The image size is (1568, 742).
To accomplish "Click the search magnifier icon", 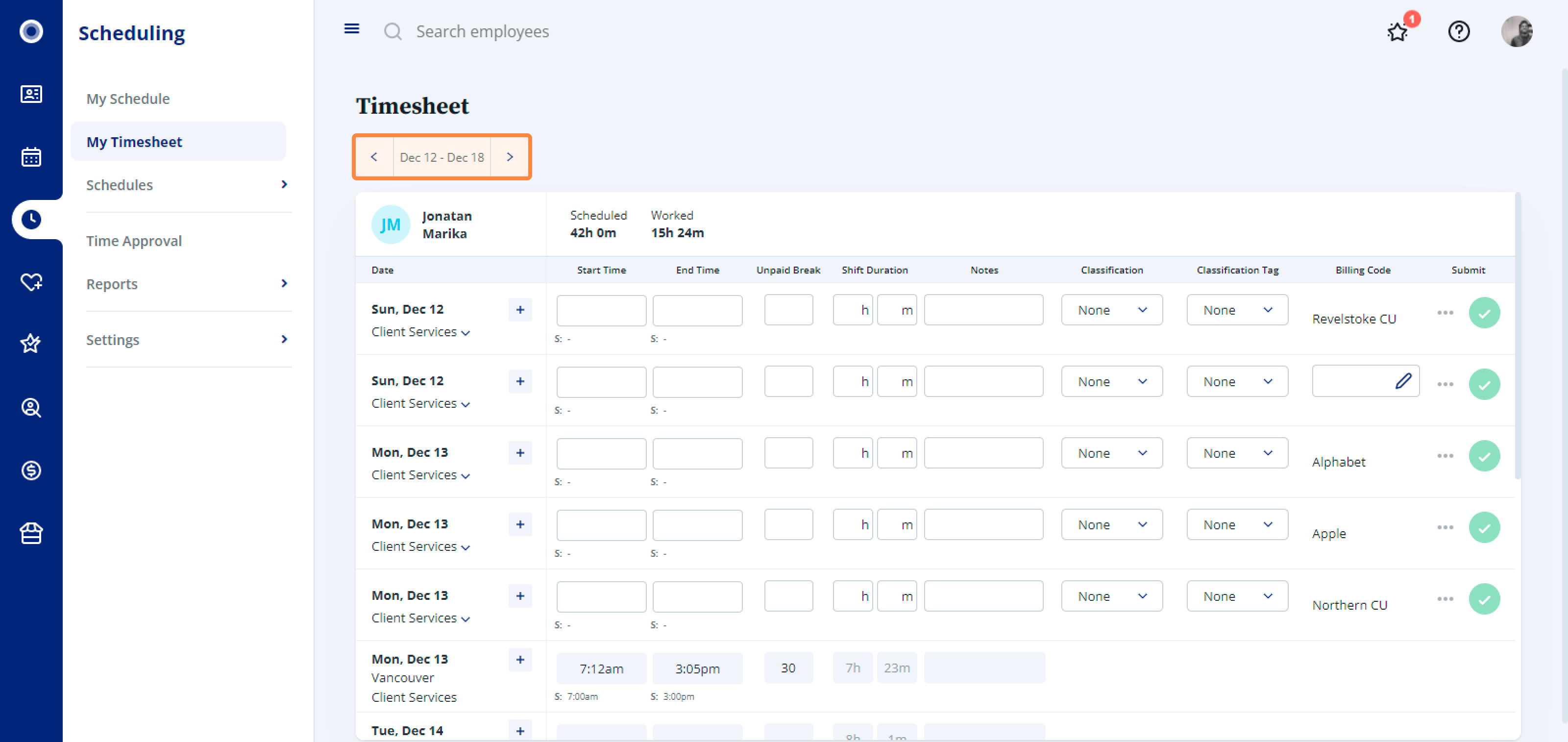I will (392, 31).
